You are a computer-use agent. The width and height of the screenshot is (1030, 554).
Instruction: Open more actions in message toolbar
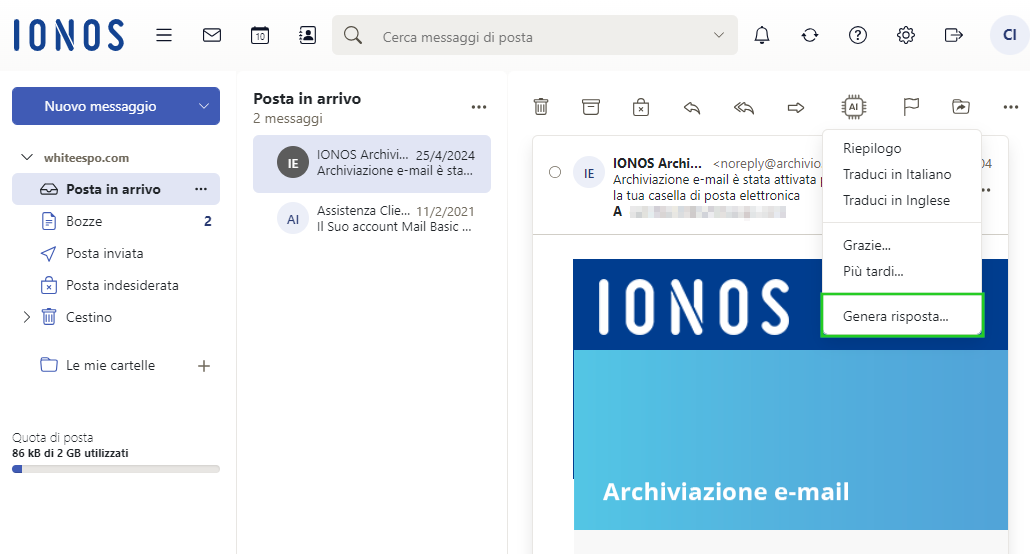pyautogui.click(x=1010, y=106)
